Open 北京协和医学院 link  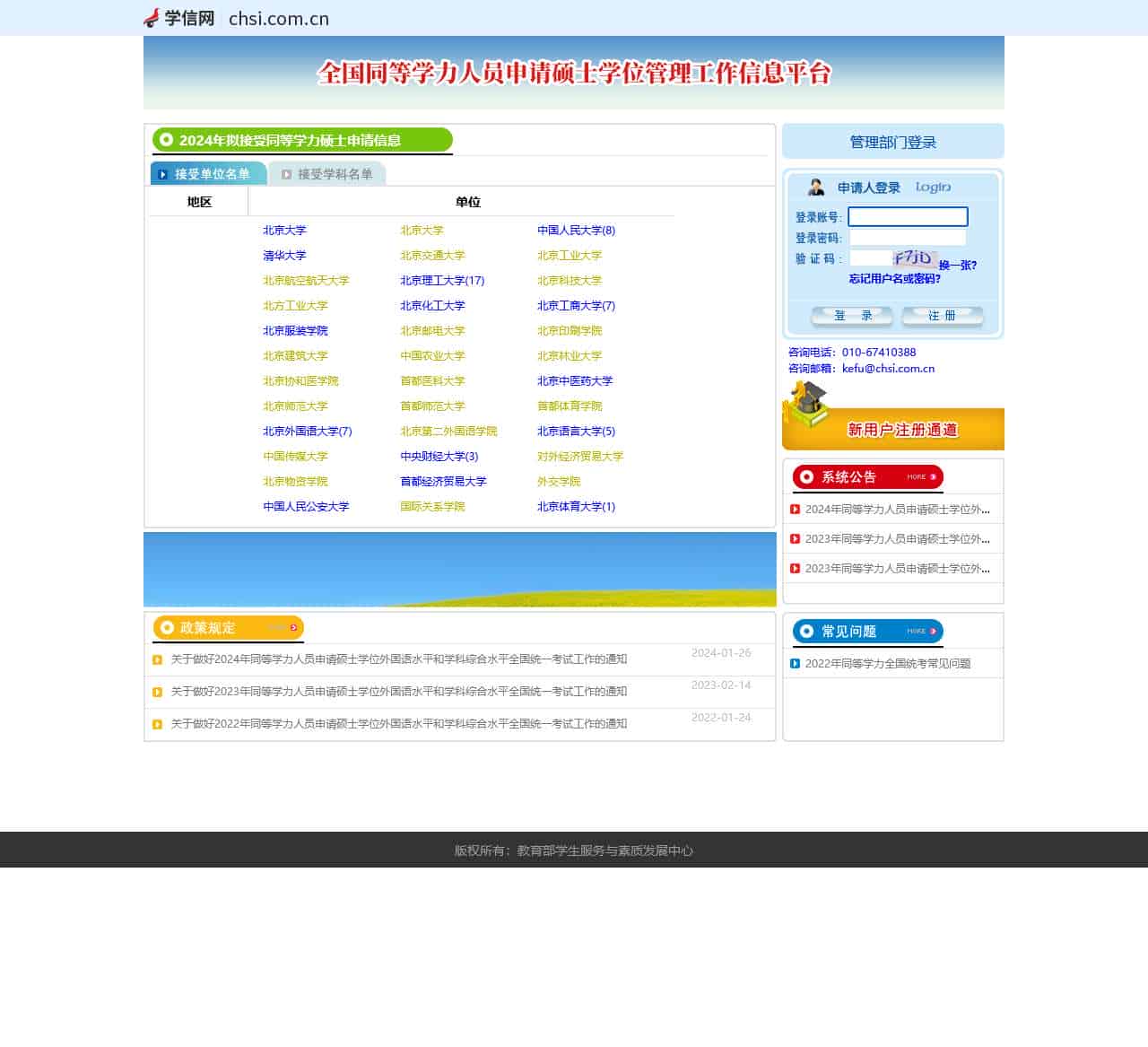[300, 381]
